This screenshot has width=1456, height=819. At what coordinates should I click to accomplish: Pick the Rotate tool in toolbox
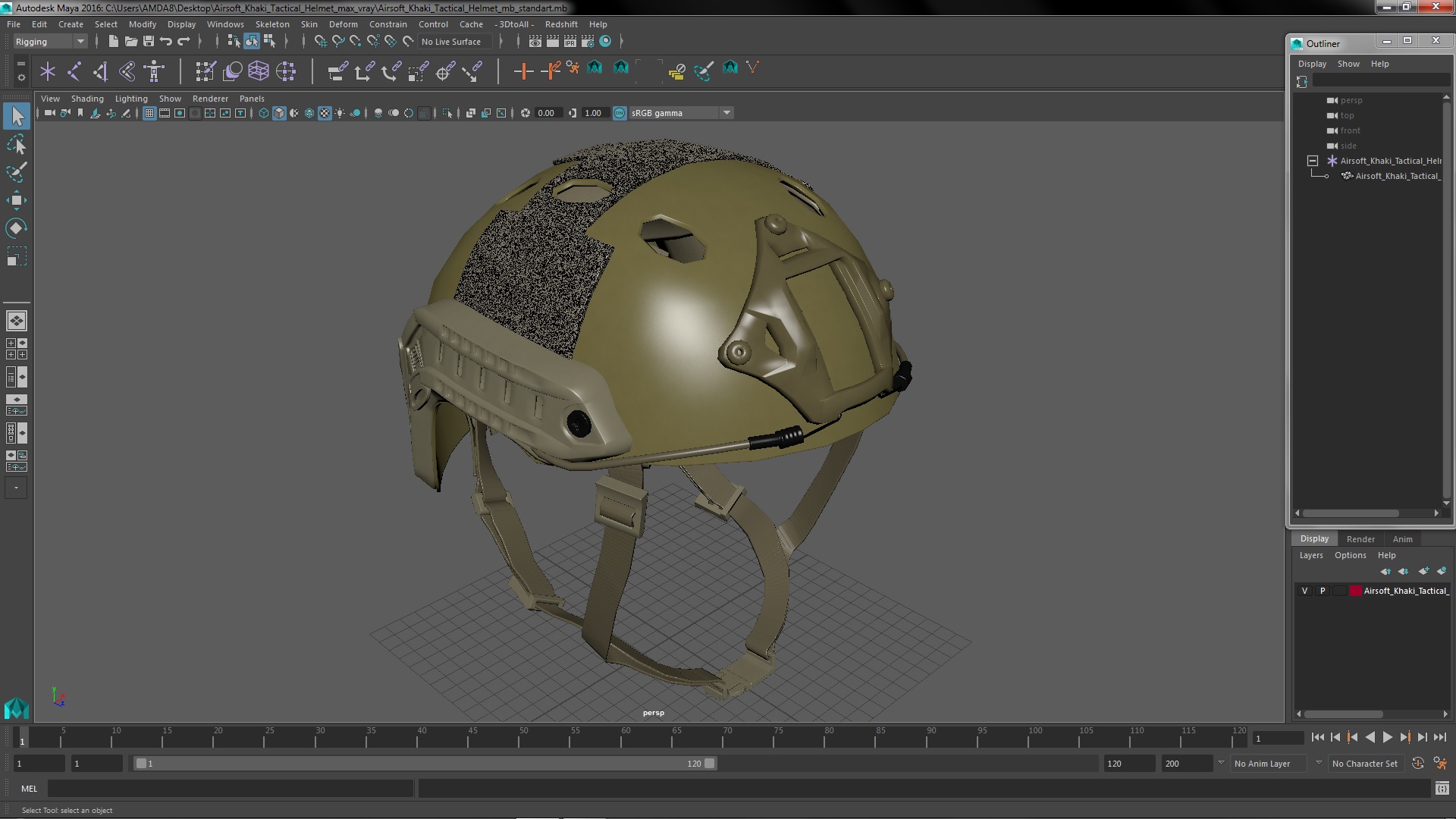[17, 228]
